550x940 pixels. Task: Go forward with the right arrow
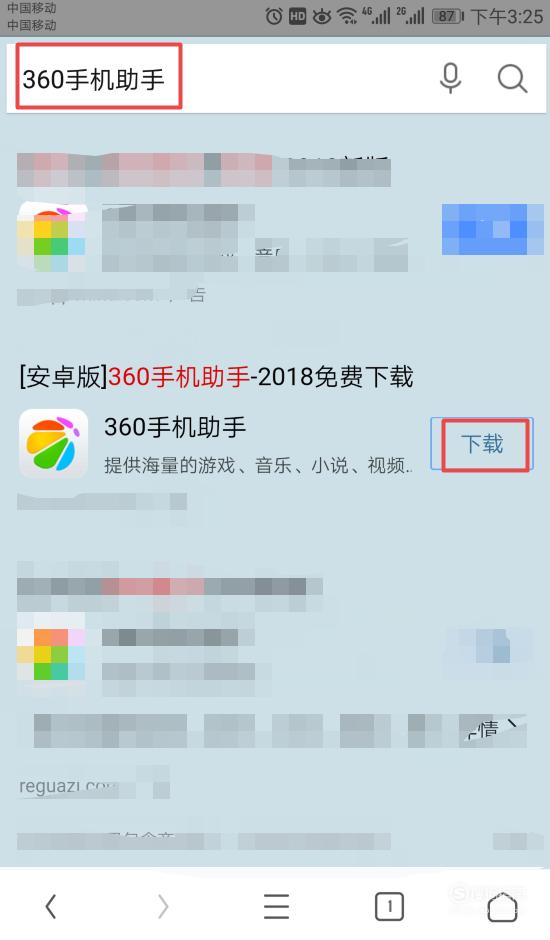point(163,906)
